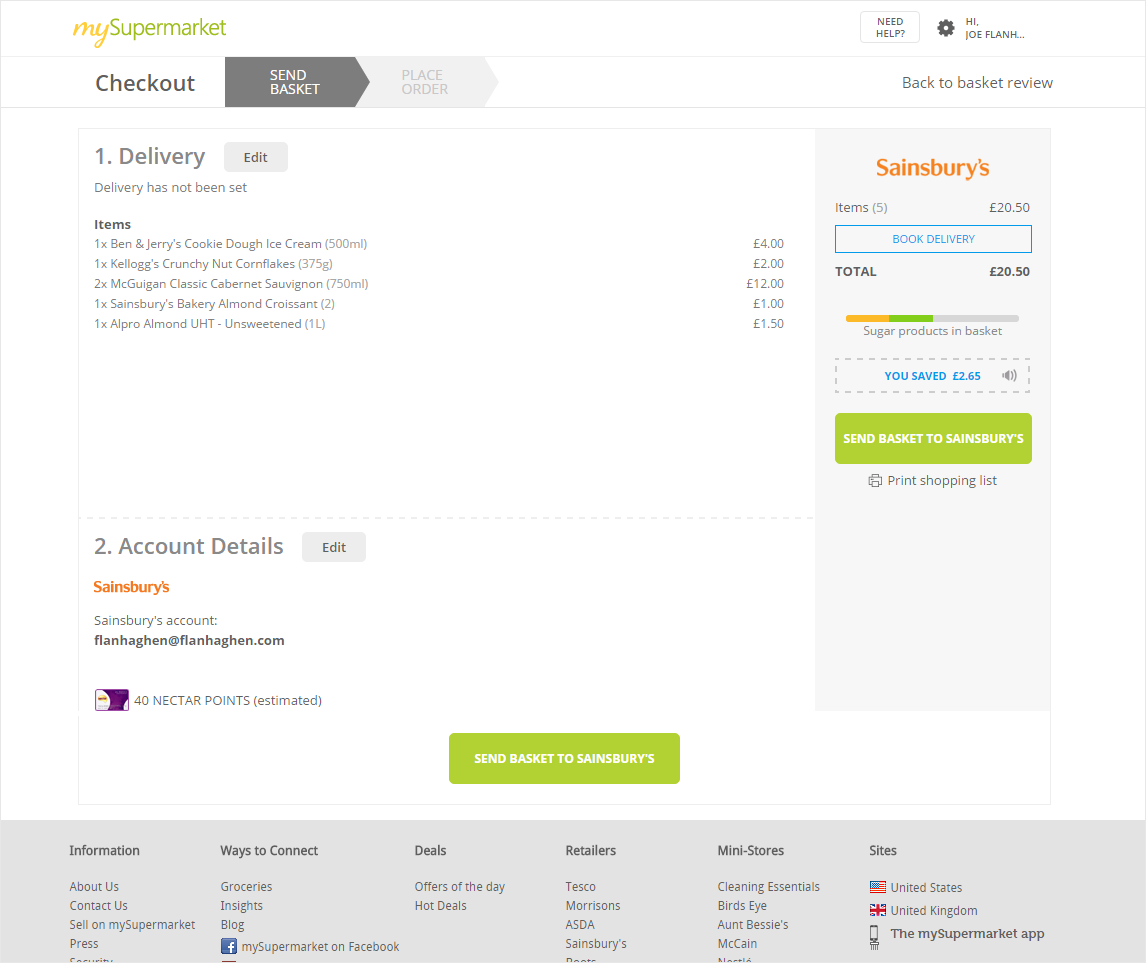Screen dimensions: 1146x963
Task: Select the Send Basket checkout step
Action: point(295,82)
